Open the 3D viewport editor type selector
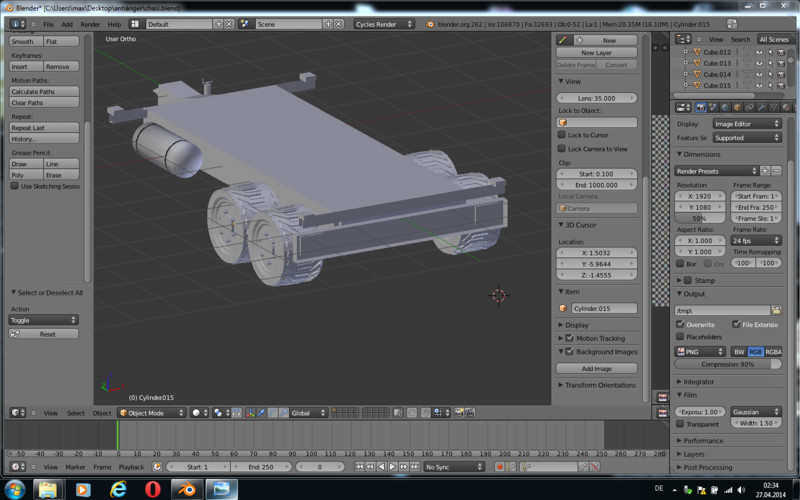This screenshot has height=500, width=800. pyautogui.click(x=18, y=413)
